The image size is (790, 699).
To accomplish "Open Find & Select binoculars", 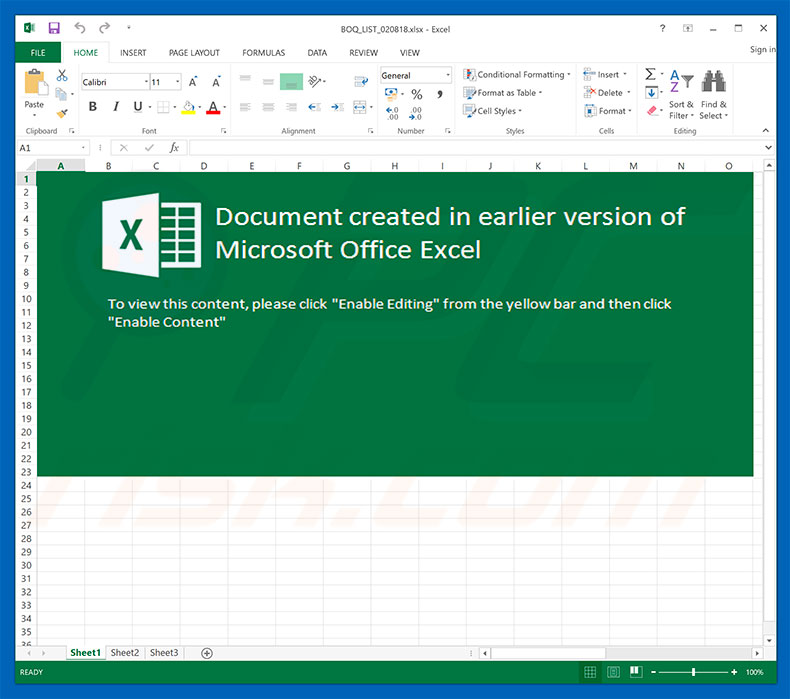I will pos(714,94).
